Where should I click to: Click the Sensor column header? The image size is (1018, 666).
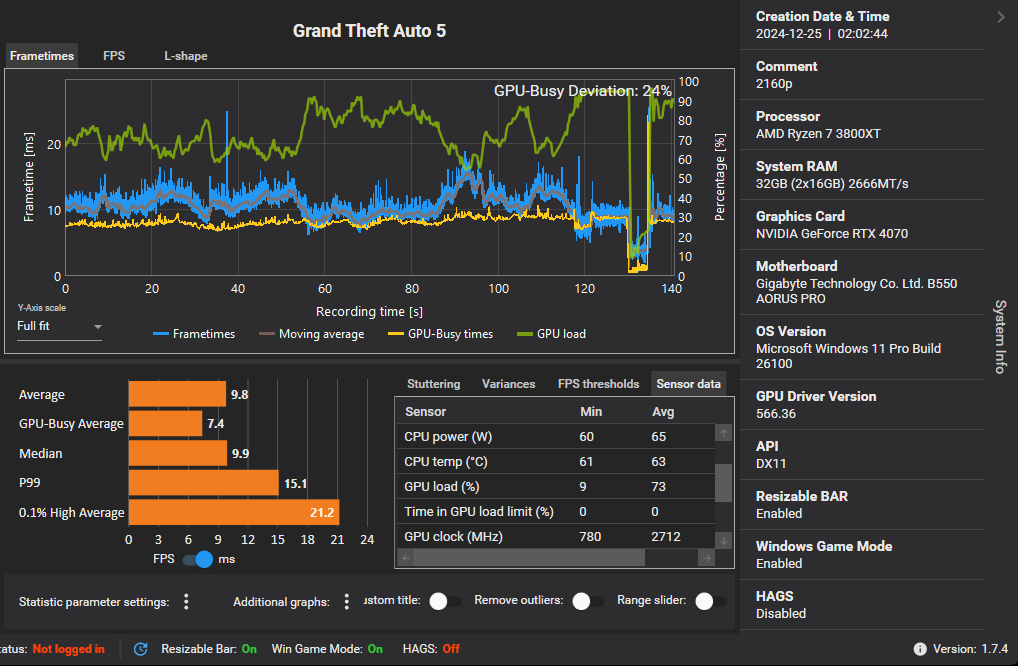coord(425,412)
